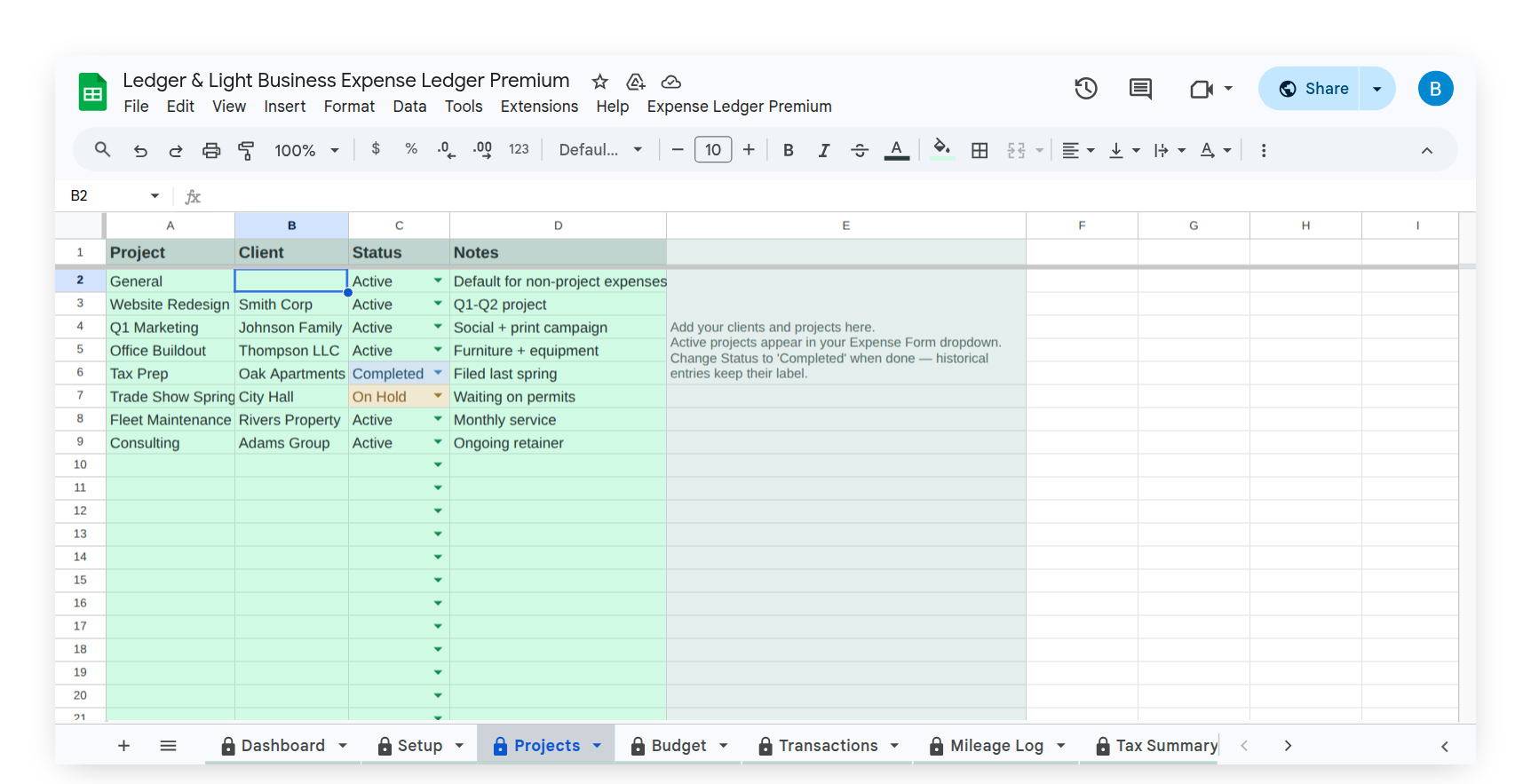Open the borders tool

[x=980, y=150]
